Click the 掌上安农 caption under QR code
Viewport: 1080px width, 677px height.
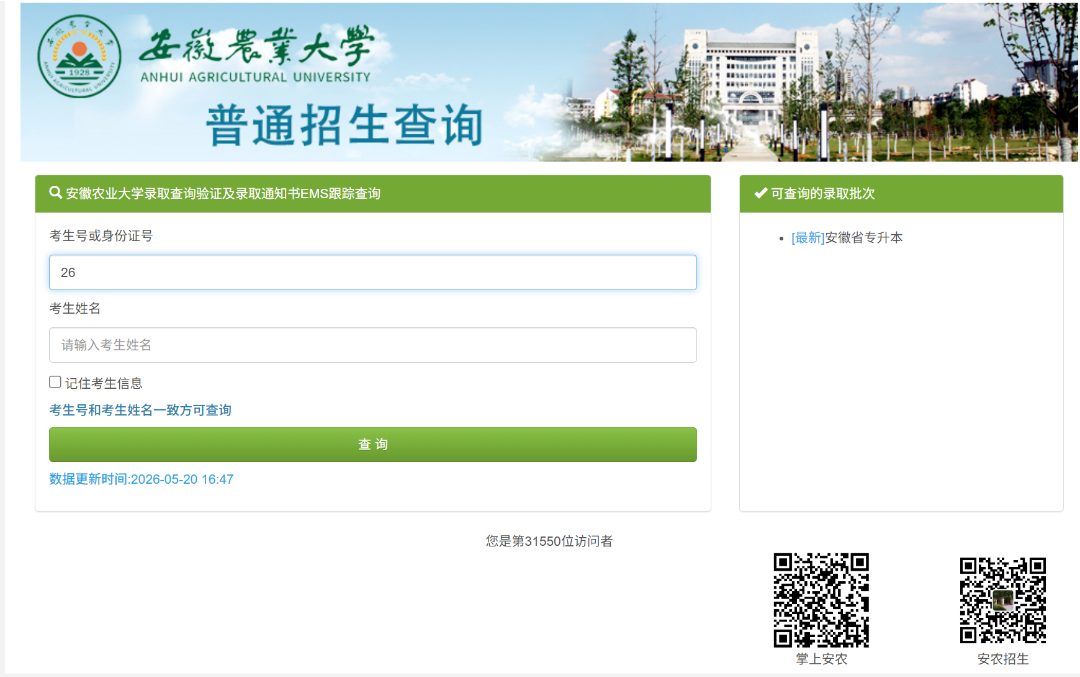coord(821,658)
